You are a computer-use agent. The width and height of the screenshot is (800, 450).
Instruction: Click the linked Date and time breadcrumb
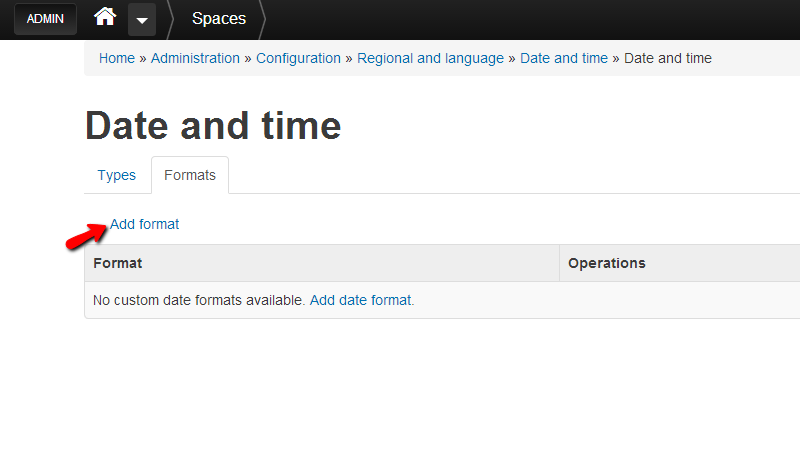[563, 58]
